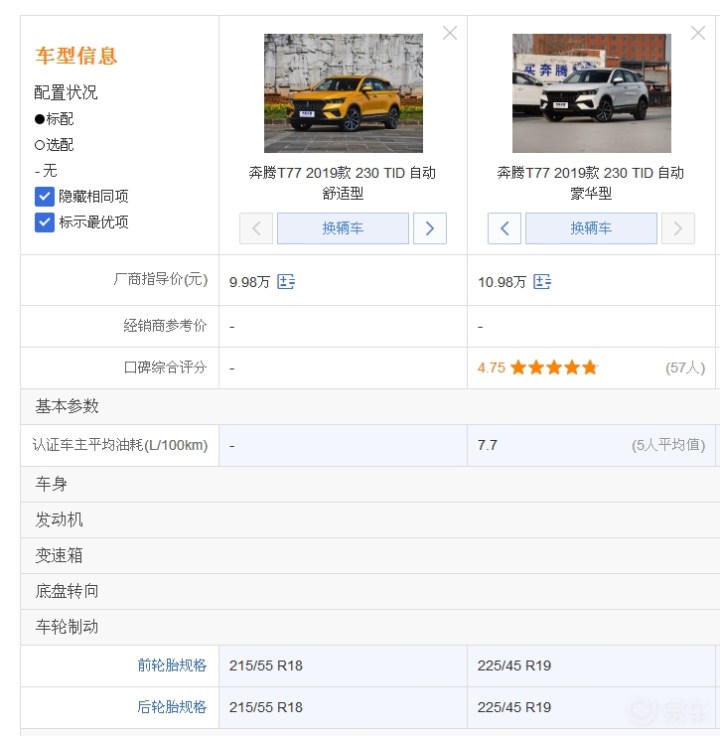Click 车型信息 heading

76,56
